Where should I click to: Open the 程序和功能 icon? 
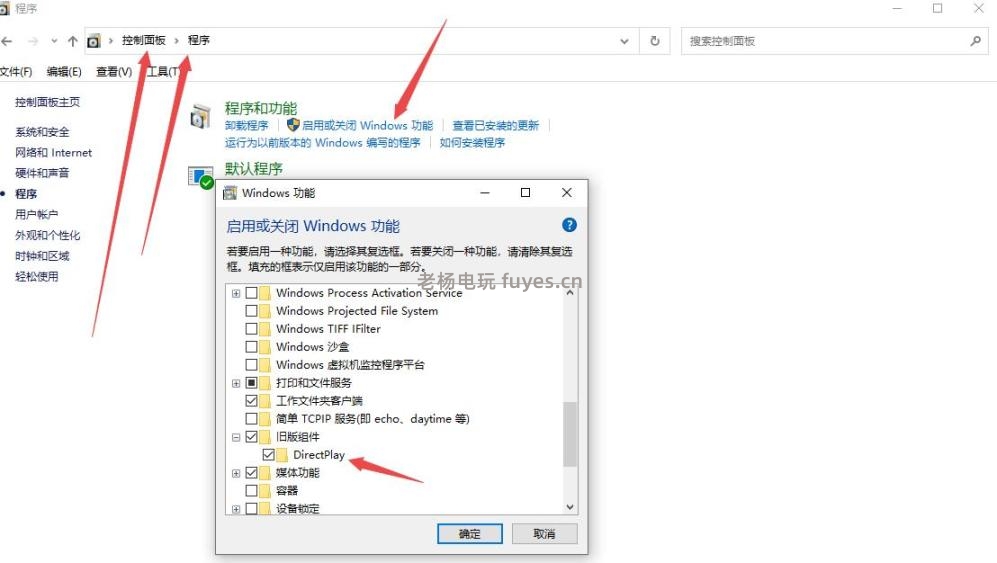pyautogui.click(x=201, y=116)
